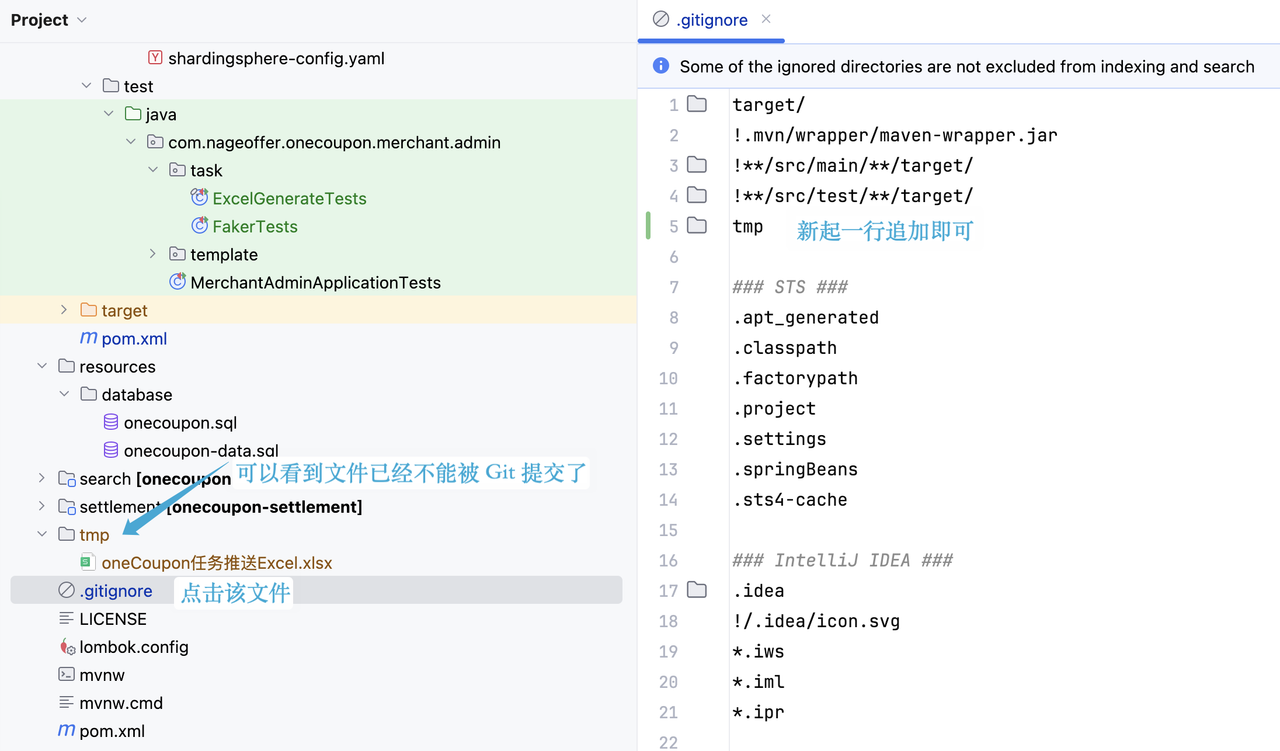1280x751 pixels.
Task: Open the mvnw file
Action: (102, 674)
